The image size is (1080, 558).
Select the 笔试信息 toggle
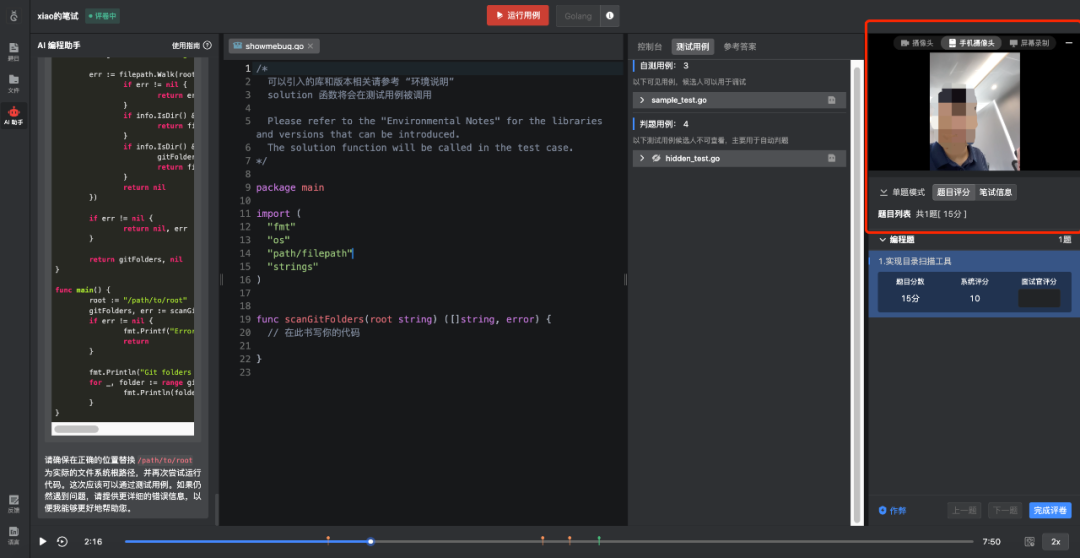[996, 192]
